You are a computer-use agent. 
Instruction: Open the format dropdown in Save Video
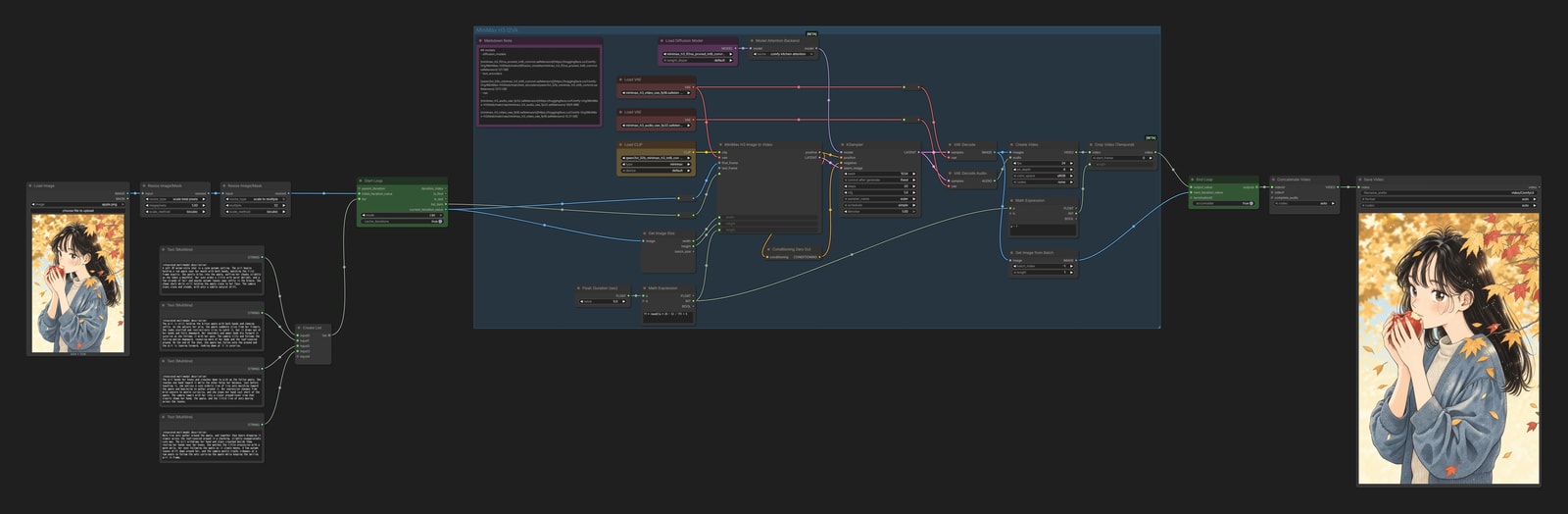[x=1447, y=199]
